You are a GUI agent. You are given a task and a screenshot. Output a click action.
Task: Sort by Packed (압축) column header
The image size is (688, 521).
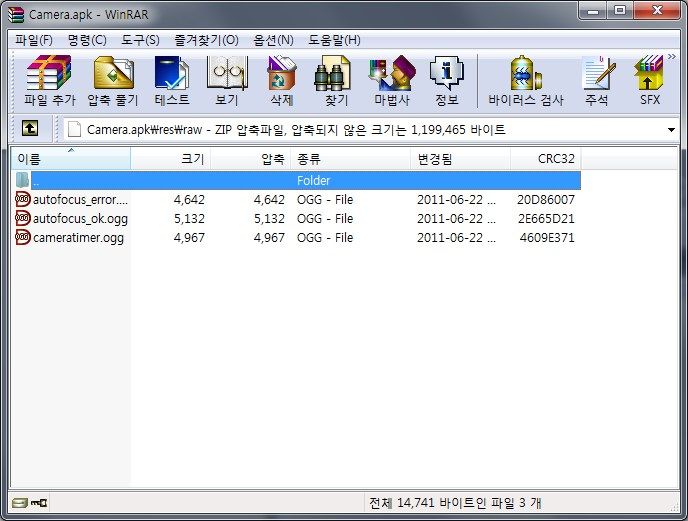(251, 158)
